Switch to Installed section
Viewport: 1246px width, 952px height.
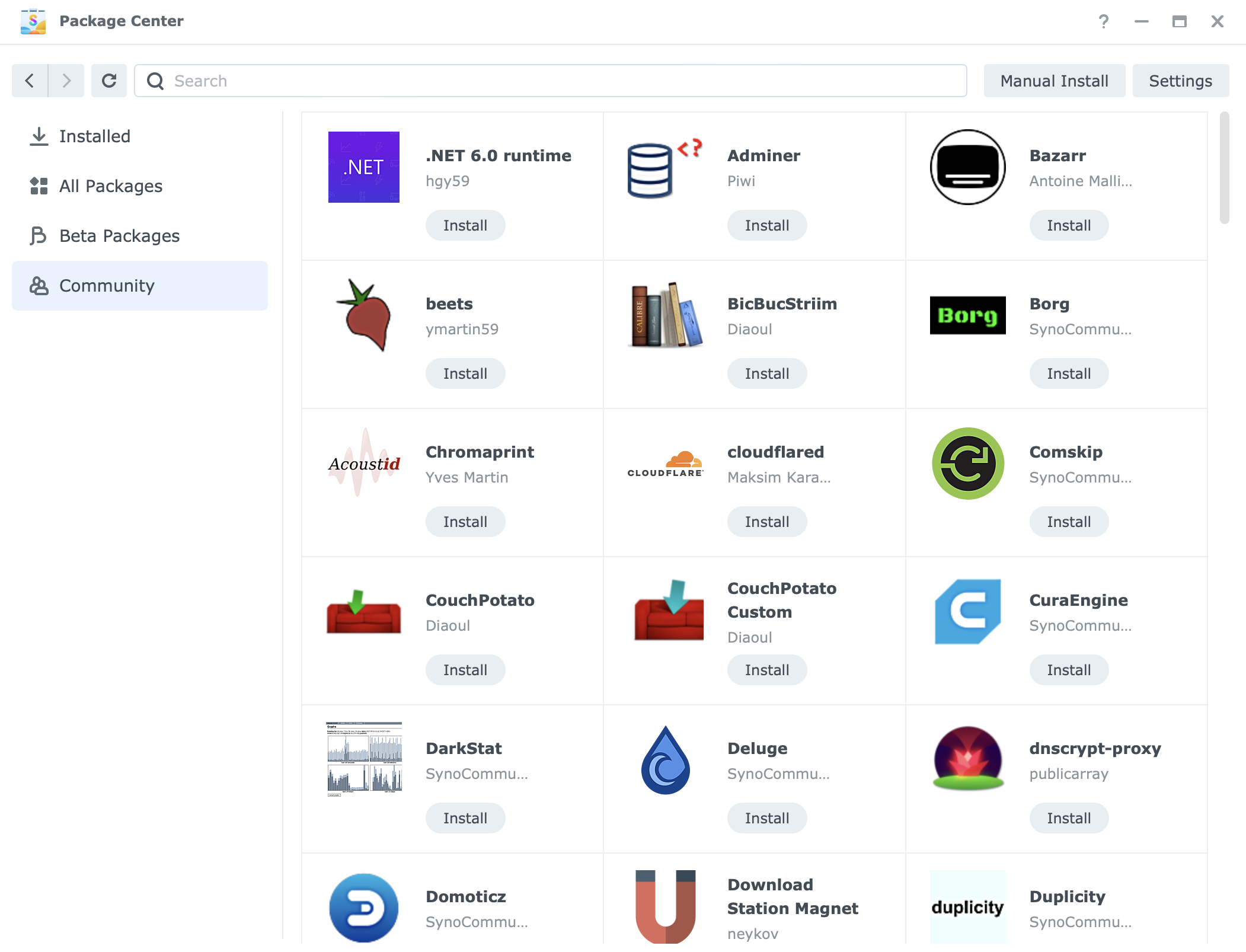pyautogui.click(x=140, y=136)
